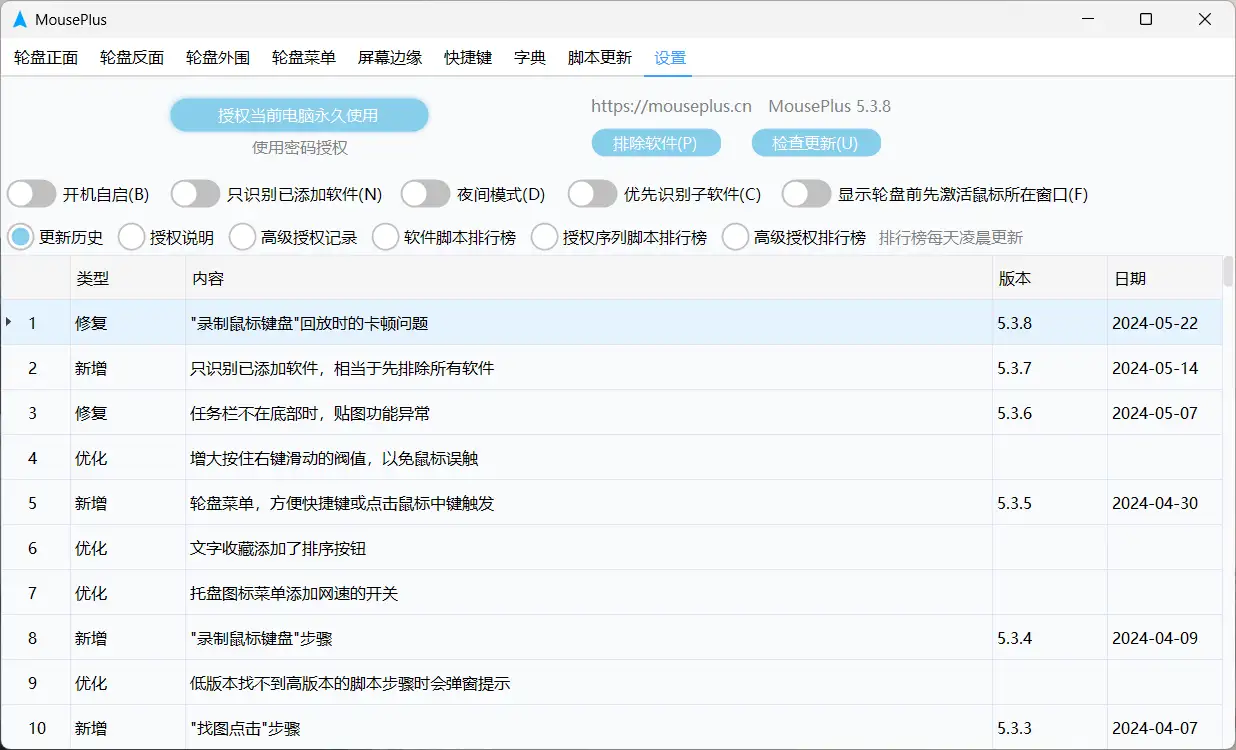Click the MousePlus 5.3.8 version label
This screenshot has width=1236, height=750.
[x=829, y=106]
